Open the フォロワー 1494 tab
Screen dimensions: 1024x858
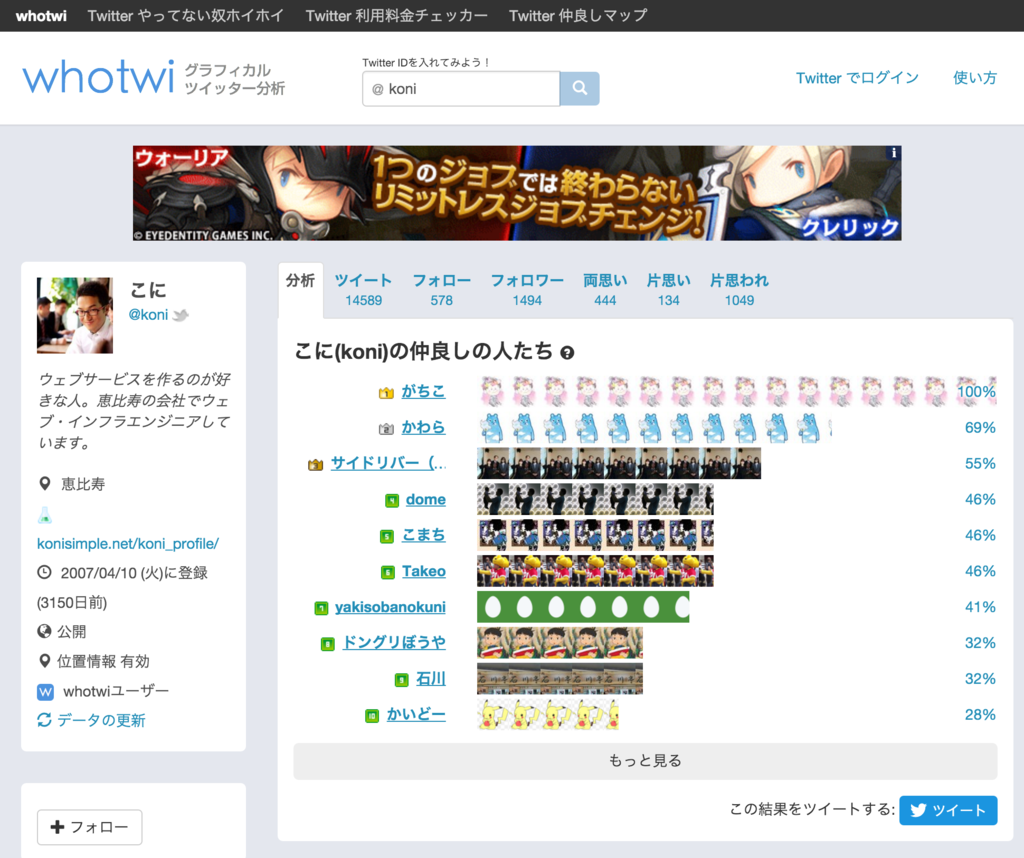(527, 290)
